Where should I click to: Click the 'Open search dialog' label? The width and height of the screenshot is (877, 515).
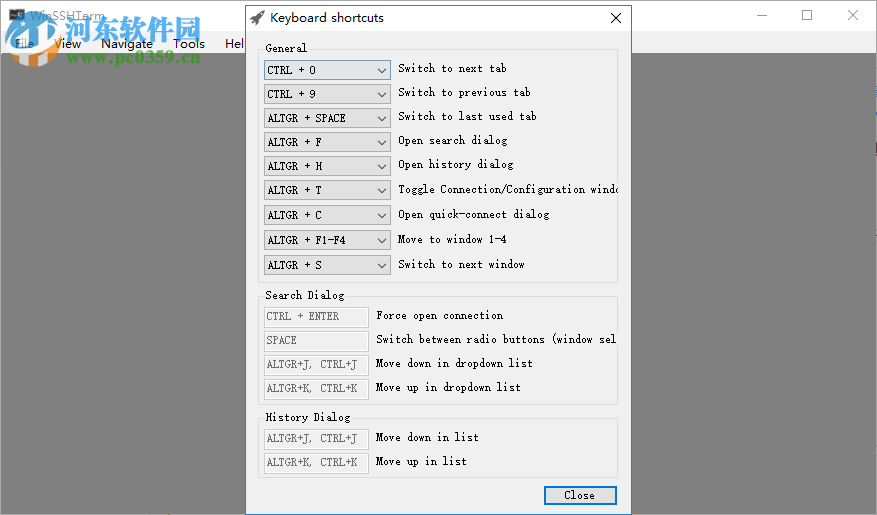click(452, 141)
